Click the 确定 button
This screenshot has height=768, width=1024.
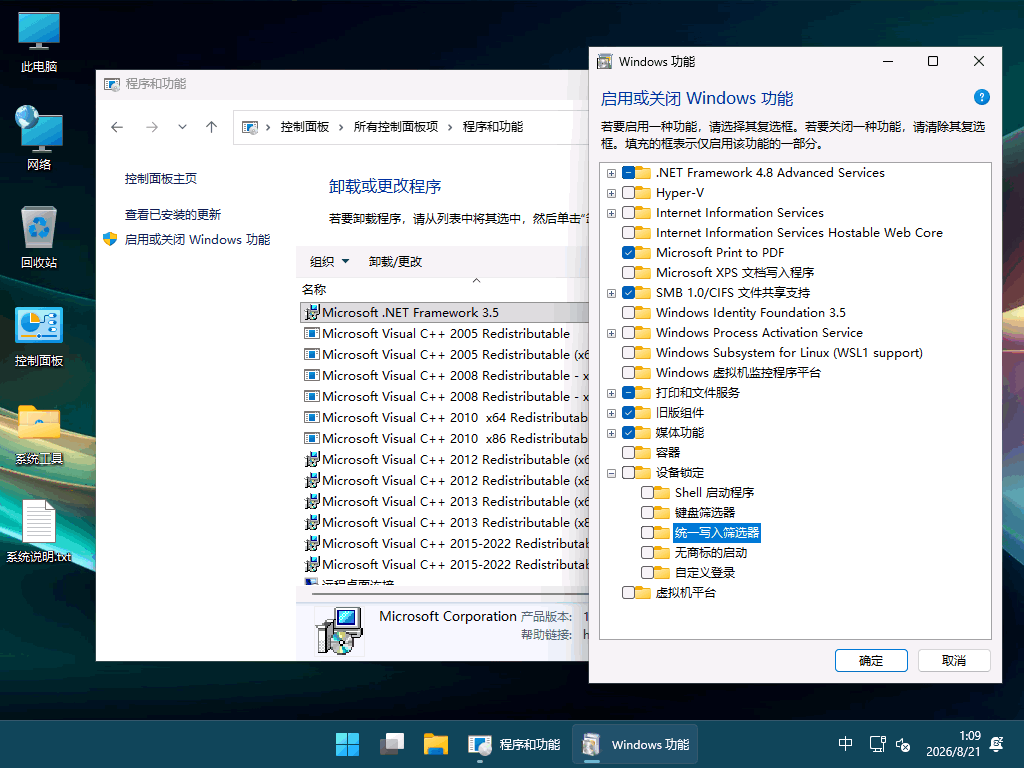[x=871, y=660]
